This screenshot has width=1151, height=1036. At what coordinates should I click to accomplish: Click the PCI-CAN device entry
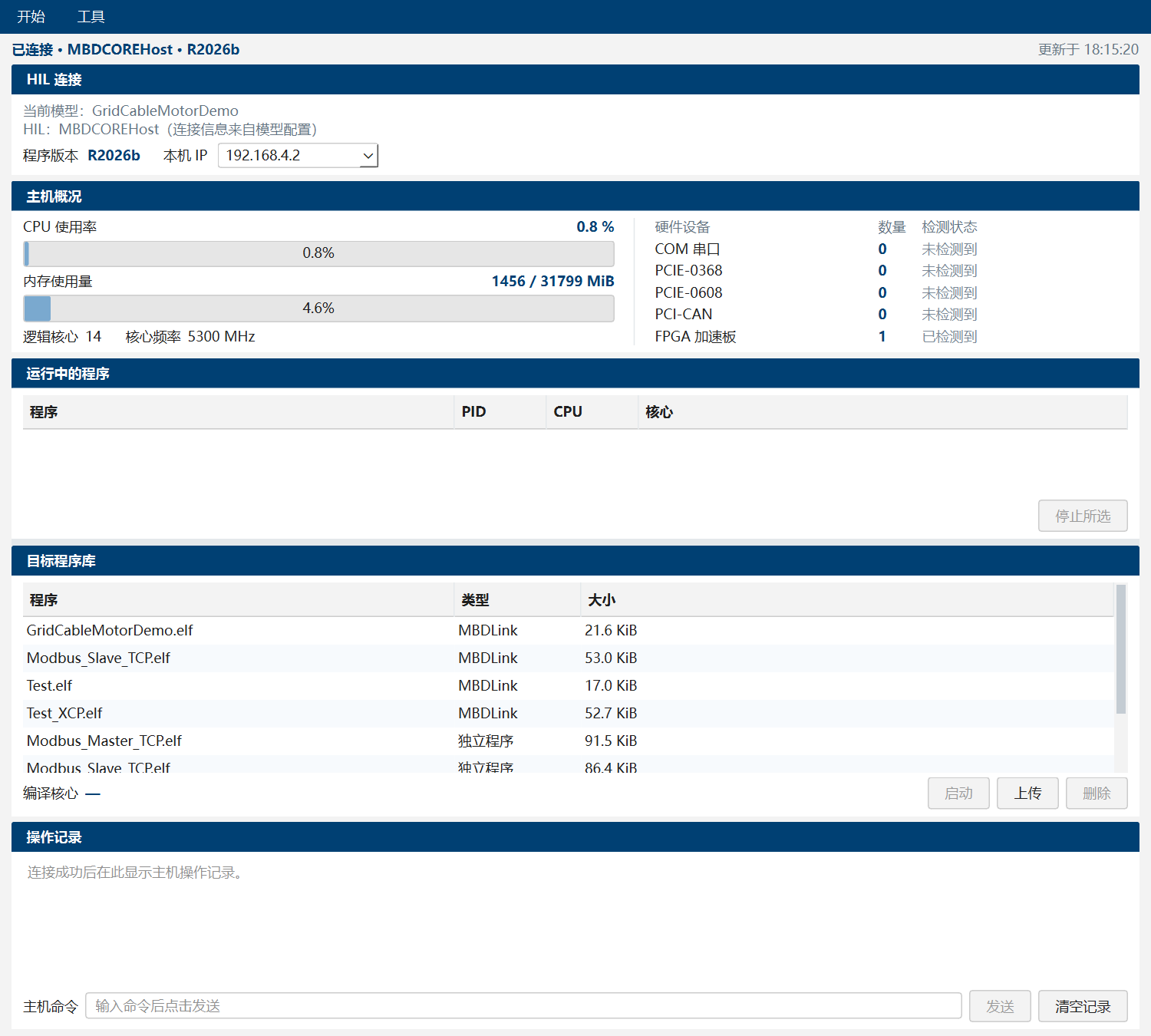(x=684, y=315)
